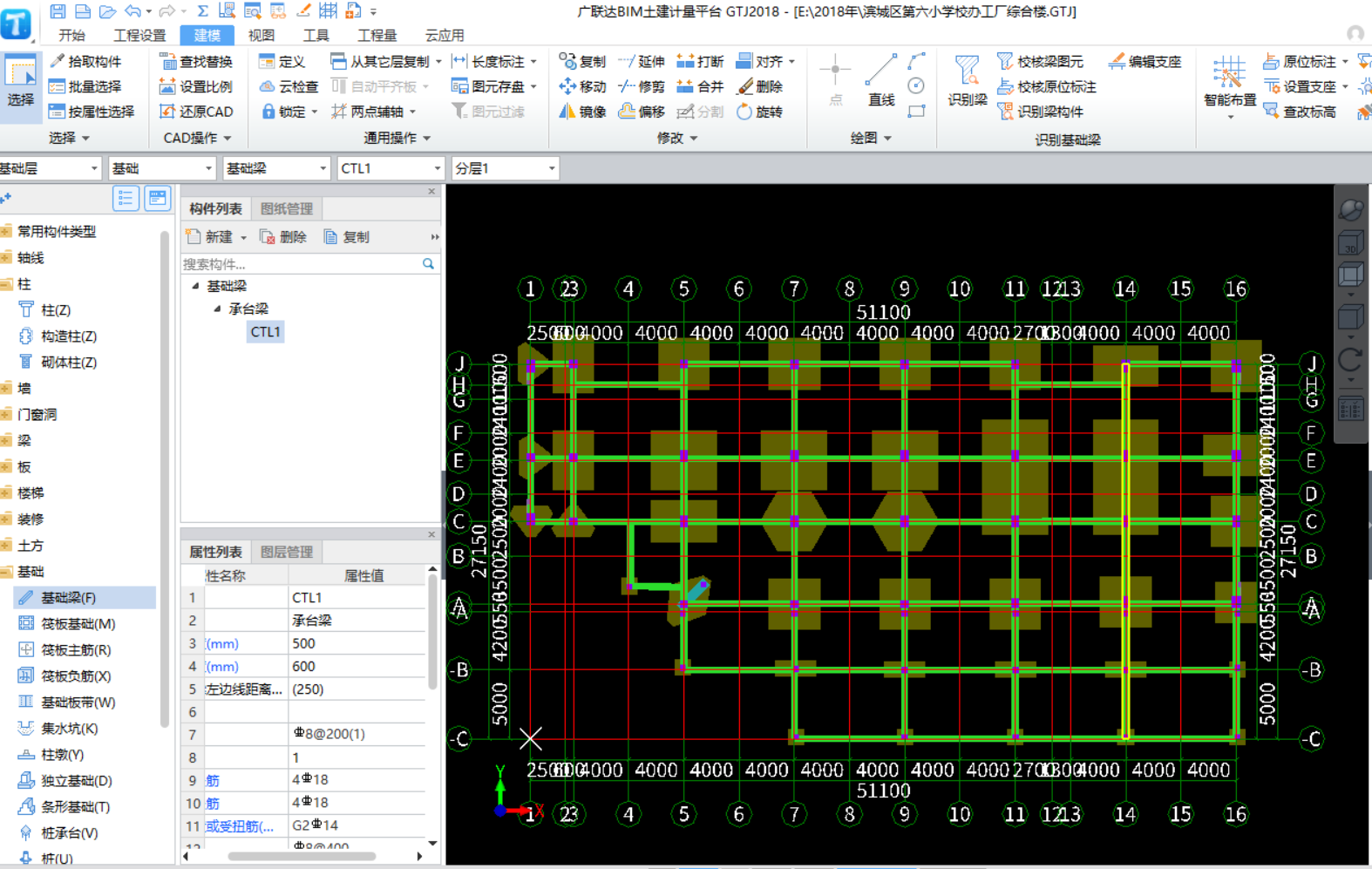Expand the 长度标注 dropdown
This screenshot has height=869, width=1372.
[x=533, y=62]
